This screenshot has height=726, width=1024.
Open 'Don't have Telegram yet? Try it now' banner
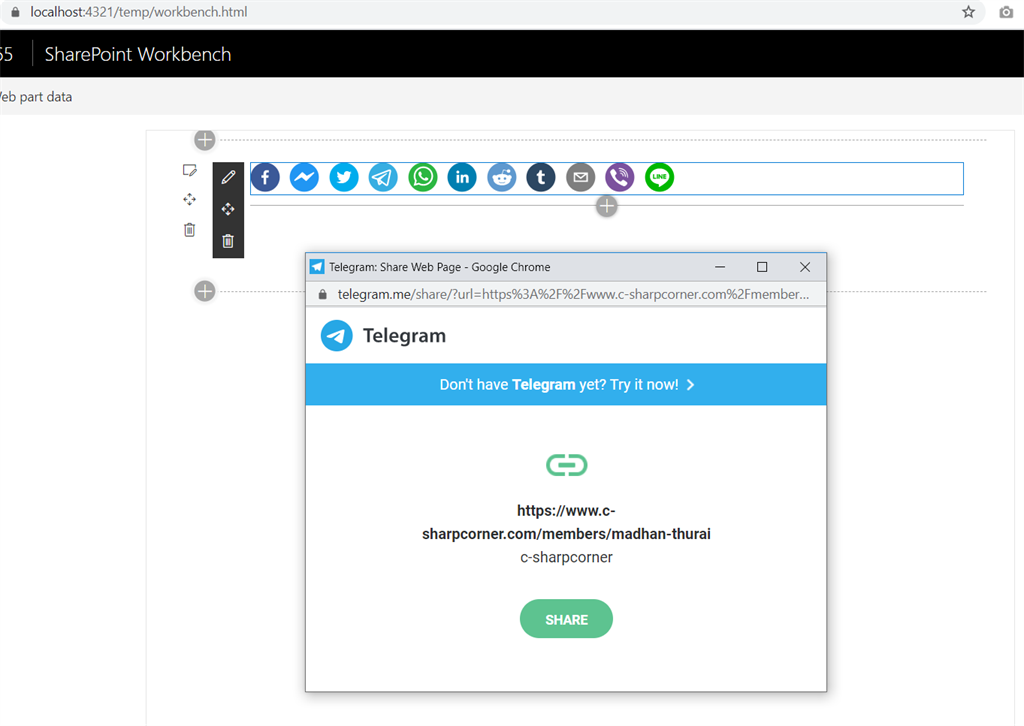pyautogui.click(x=566, y=385)
